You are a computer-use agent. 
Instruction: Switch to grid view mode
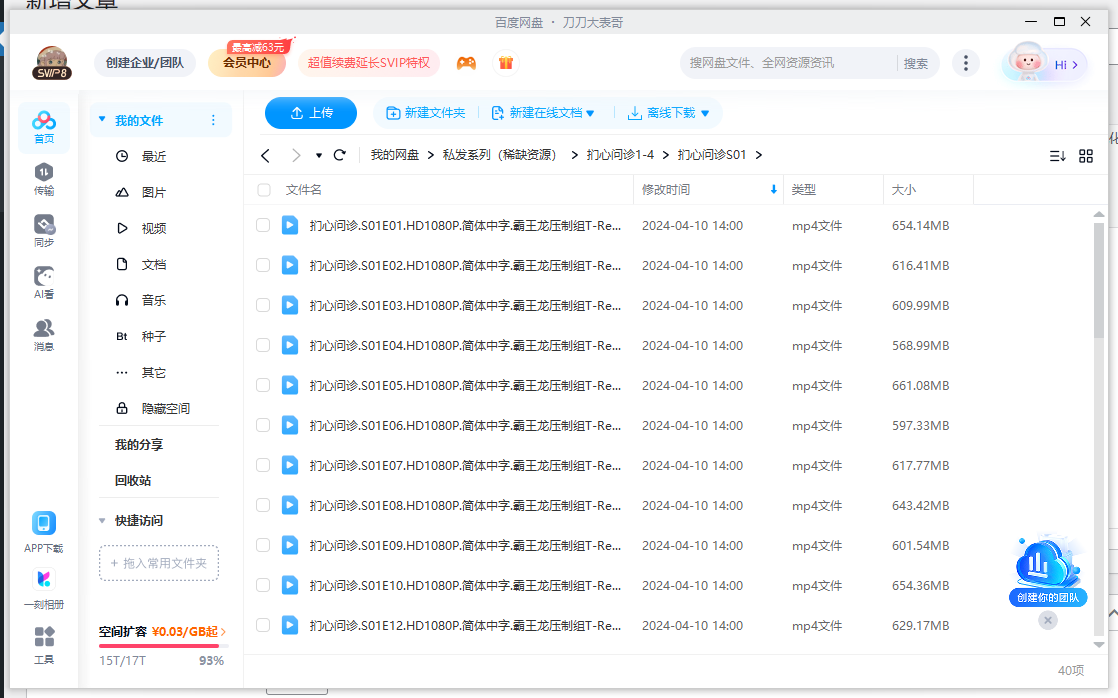point(1086,155)
